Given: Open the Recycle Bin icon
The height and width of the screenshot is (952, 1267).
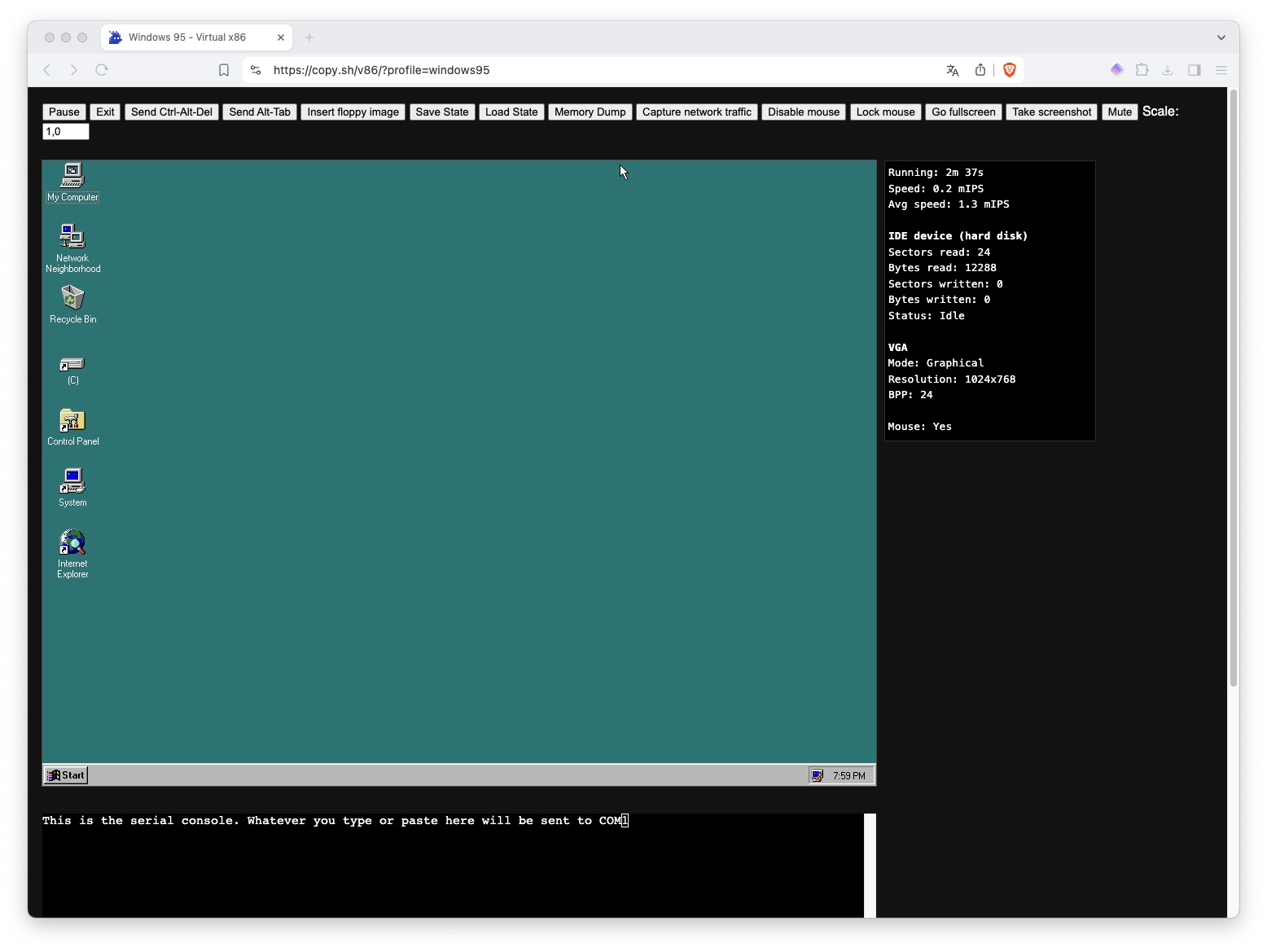Looking at the screenshot, I should pyautogui.click(x=72, y=298).
